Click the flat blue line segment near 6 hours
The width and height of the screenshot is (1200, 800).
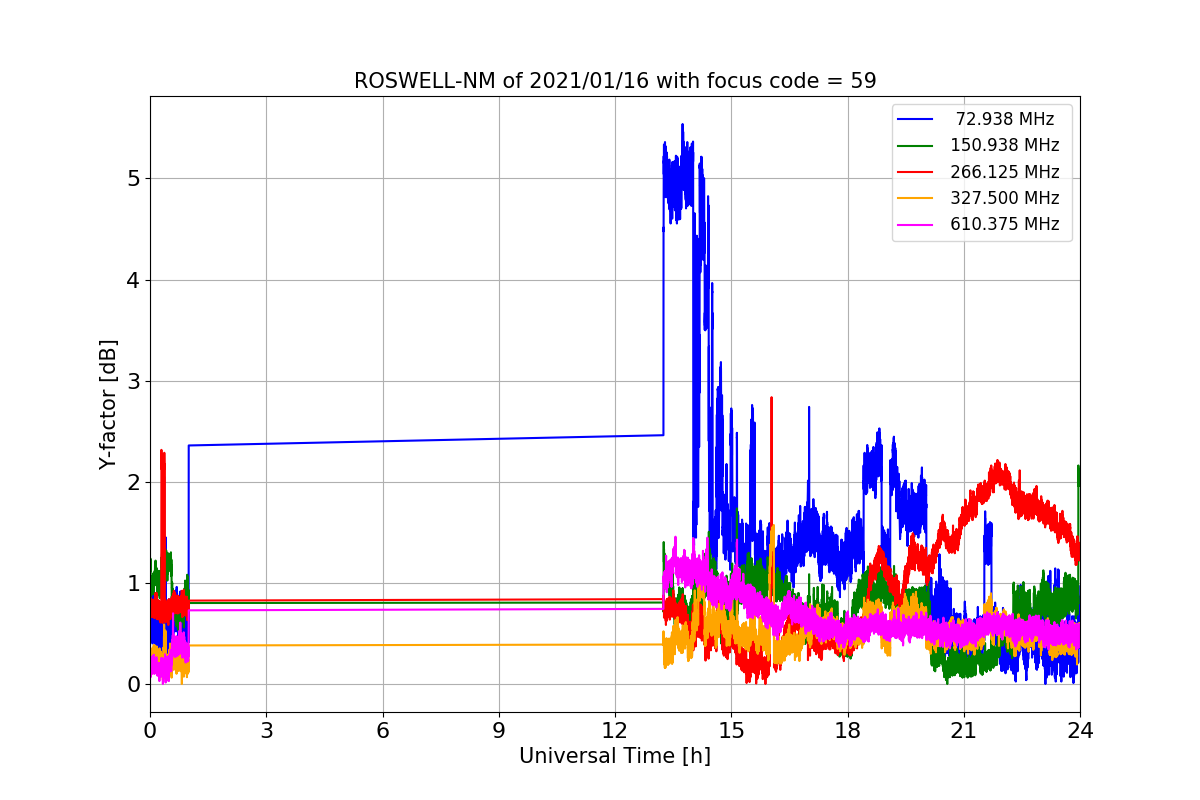pos(383,441)
